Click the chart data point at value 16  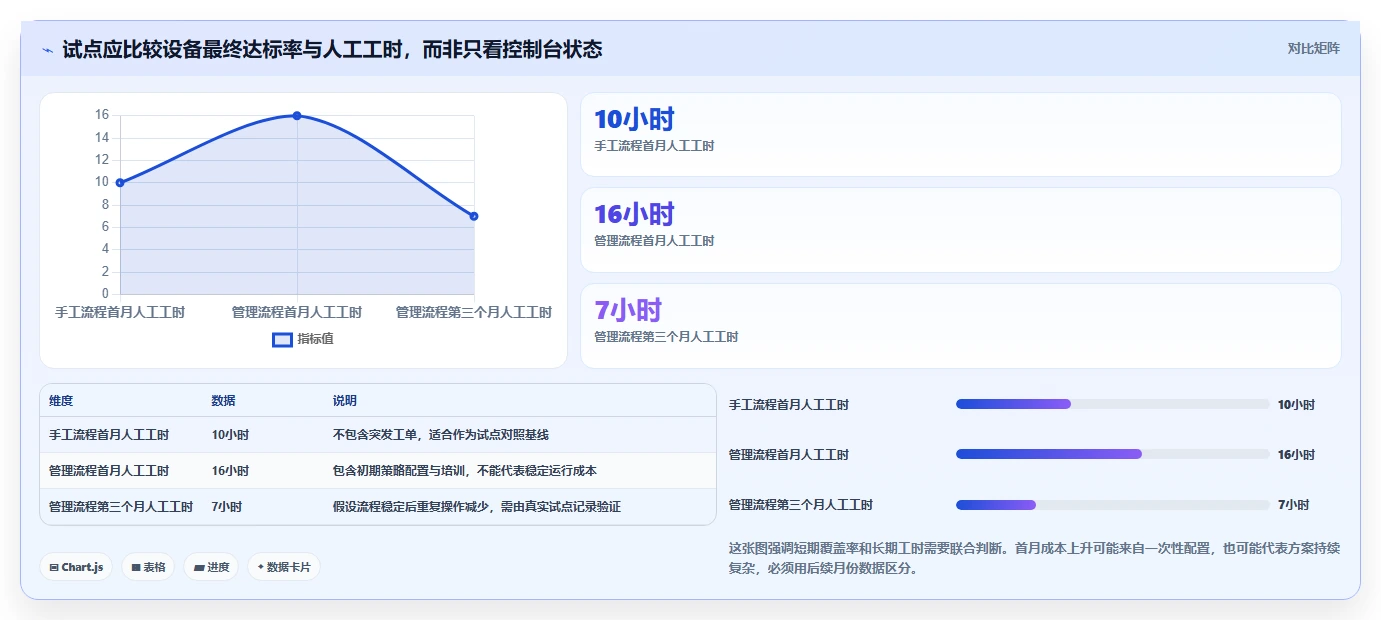[297, 116]
